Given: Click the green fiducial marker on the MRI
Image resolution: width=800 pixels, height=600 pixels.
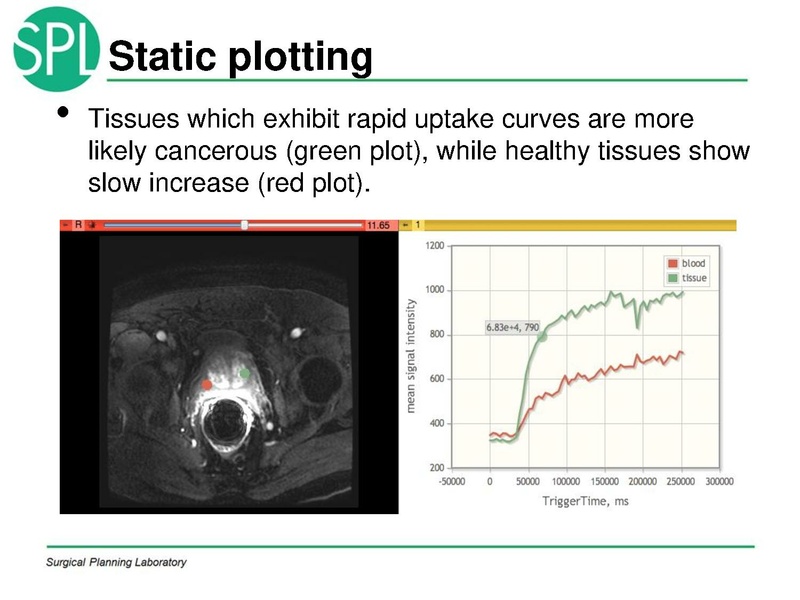Looking at the screenshot, I should click(x=245, y=374).
